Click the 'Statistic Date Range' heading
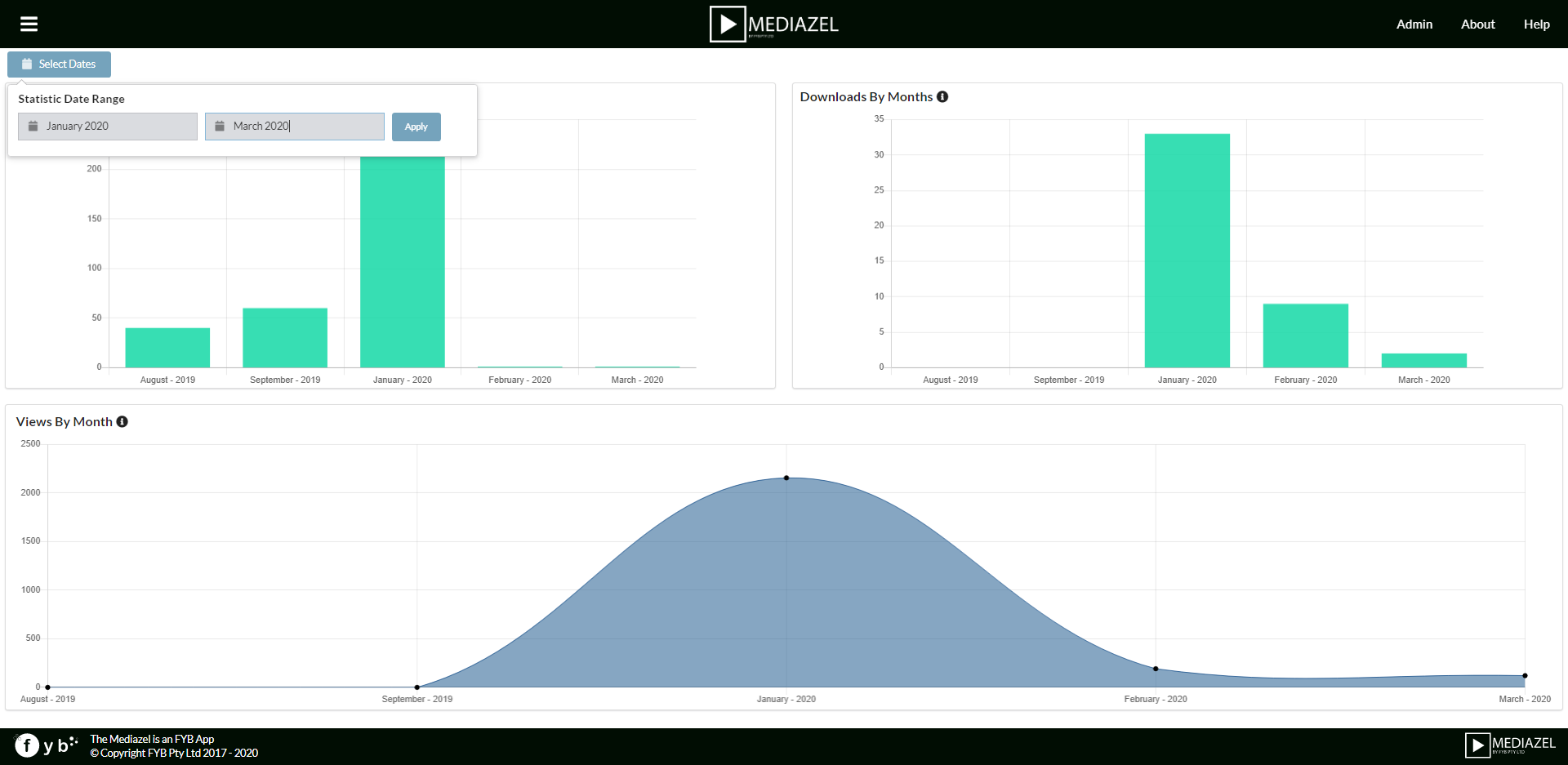The image size is (1568, 765). [x=72, y=99]
